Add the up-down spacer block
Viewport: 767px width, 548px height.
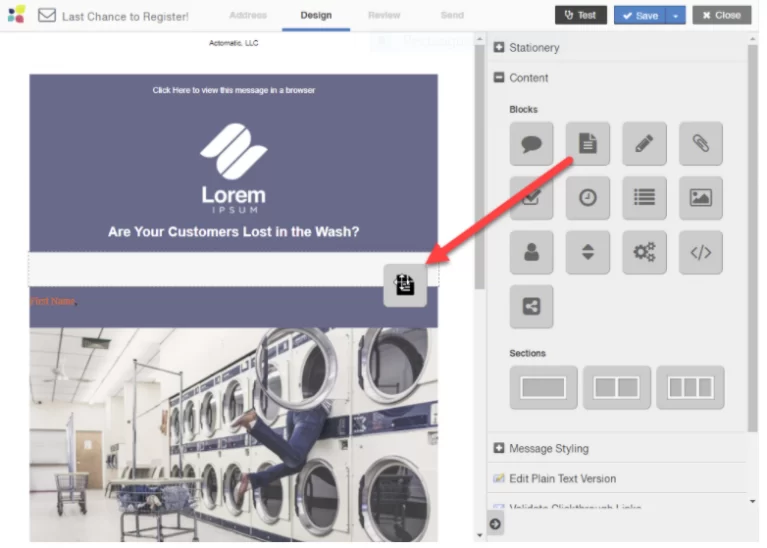click(x=588, y=253)
